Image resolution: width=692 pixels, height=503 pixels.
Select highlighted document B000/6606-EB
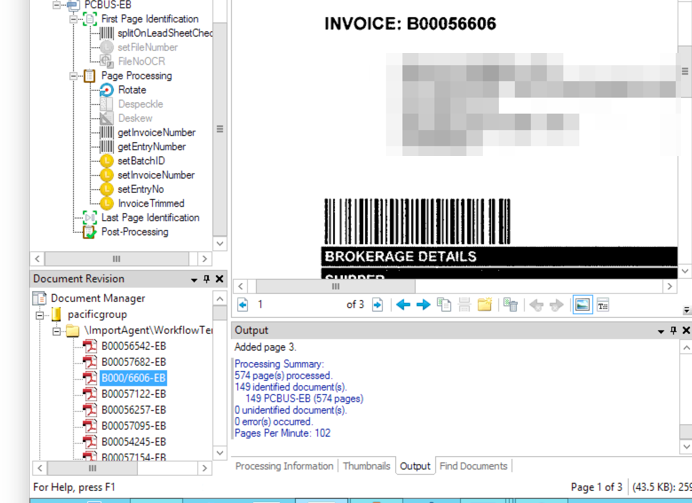point(133,378)
